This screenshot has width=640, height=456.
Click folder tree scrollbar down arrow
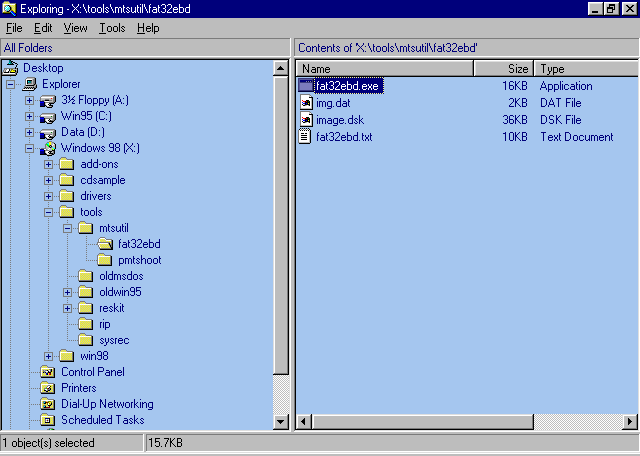click(x=281, y=422)
